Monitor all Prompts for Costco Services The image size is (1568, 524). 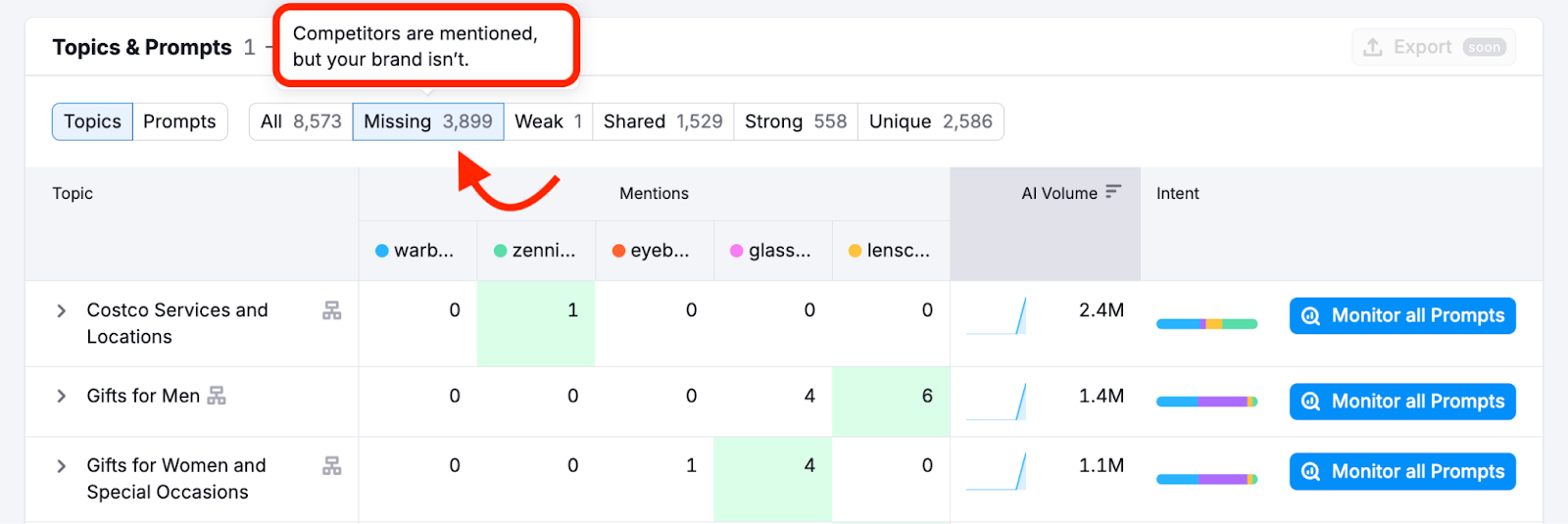coord(1402,316)
